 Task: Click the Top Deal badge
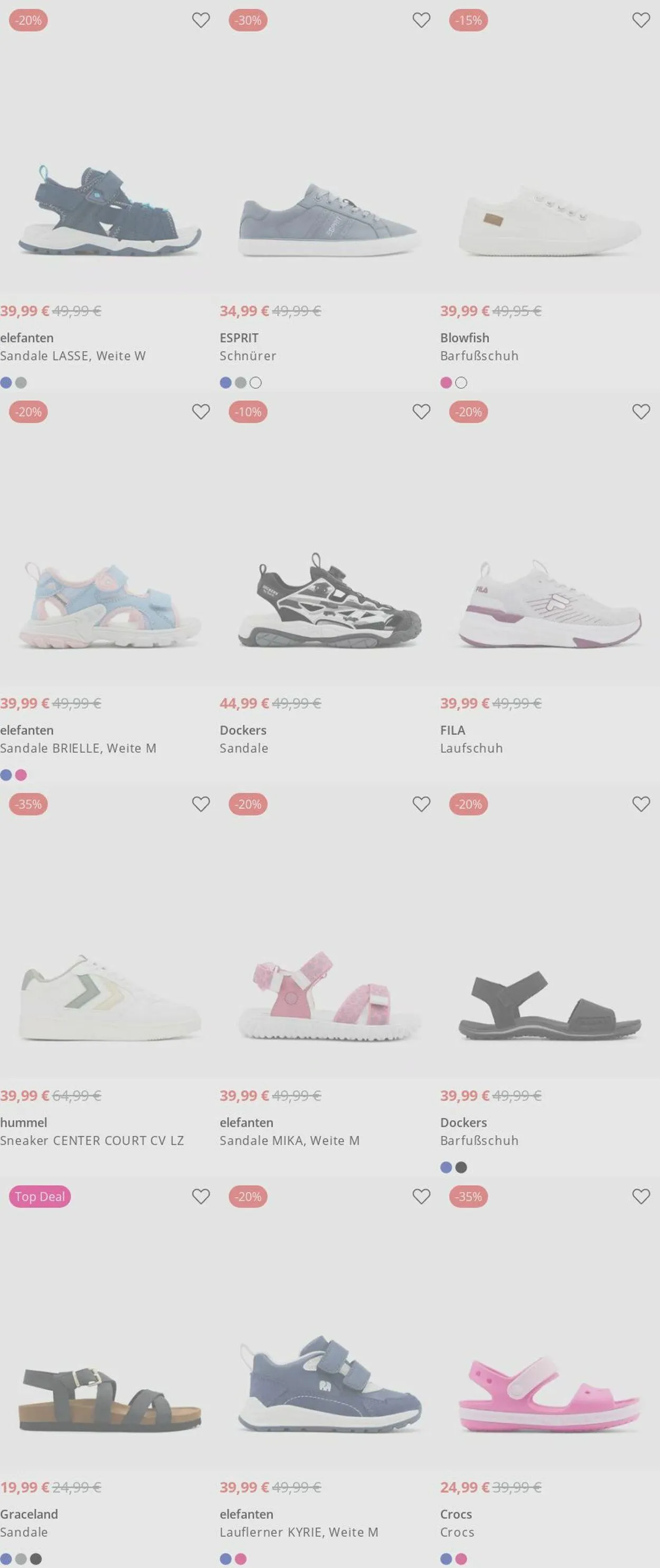click(x=40, y=1196)
